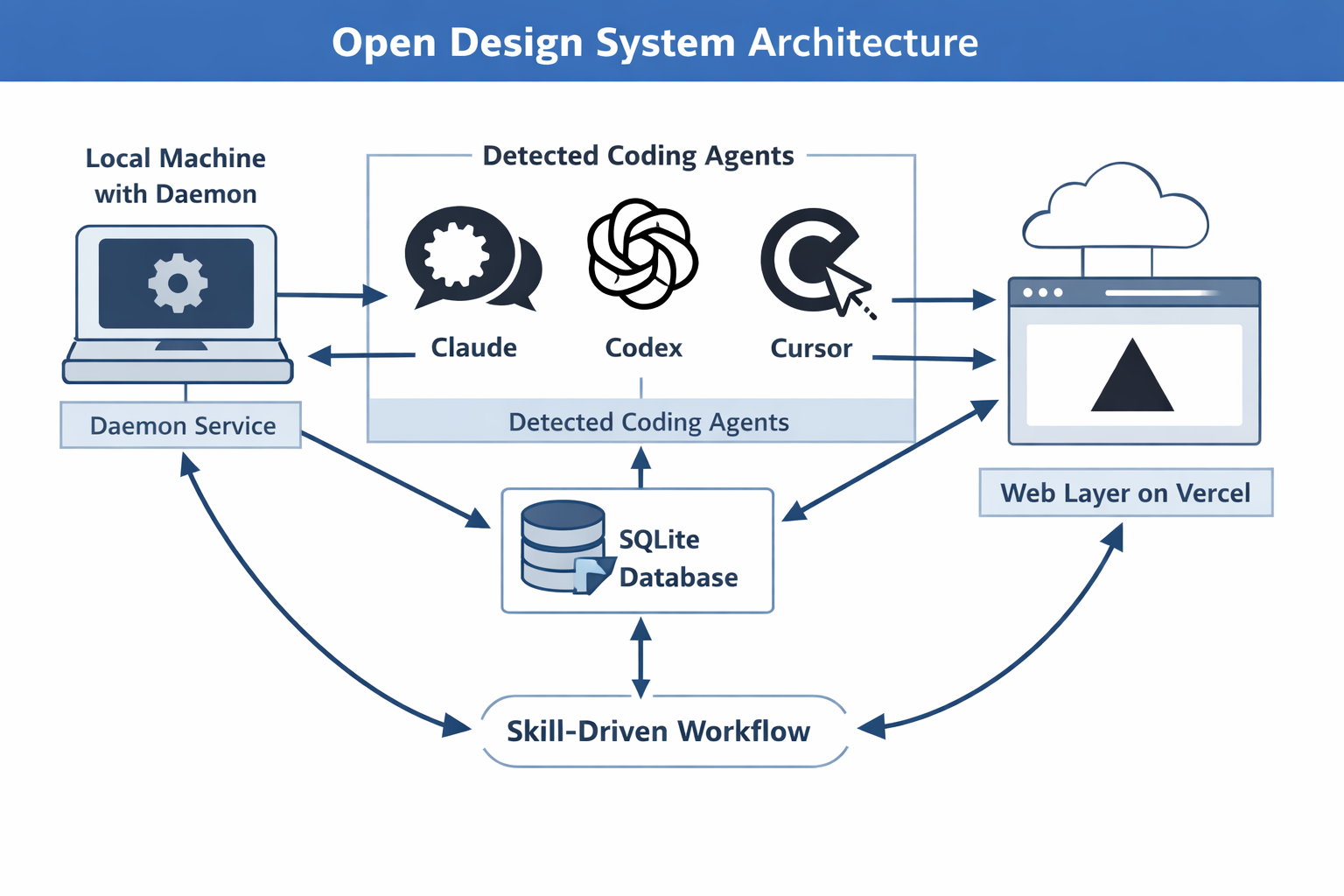This screenshot has height=896, width=1344.
Task: Click the Skill-Driven Workflow pill
Action: 665,731
